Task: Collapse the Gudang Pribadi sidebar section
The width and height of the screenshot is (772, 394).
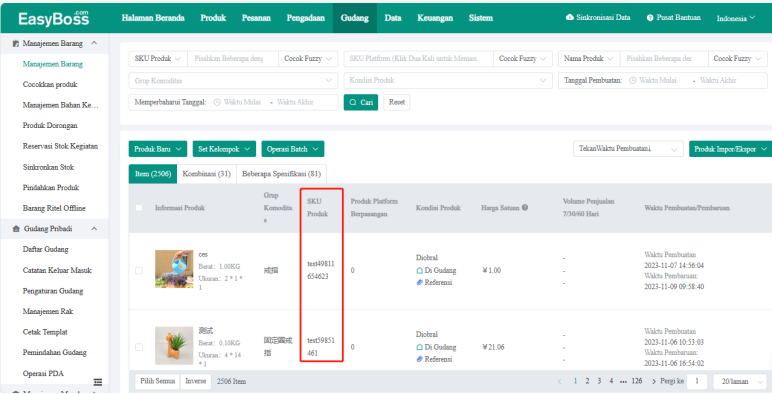Action: point(94,229)
